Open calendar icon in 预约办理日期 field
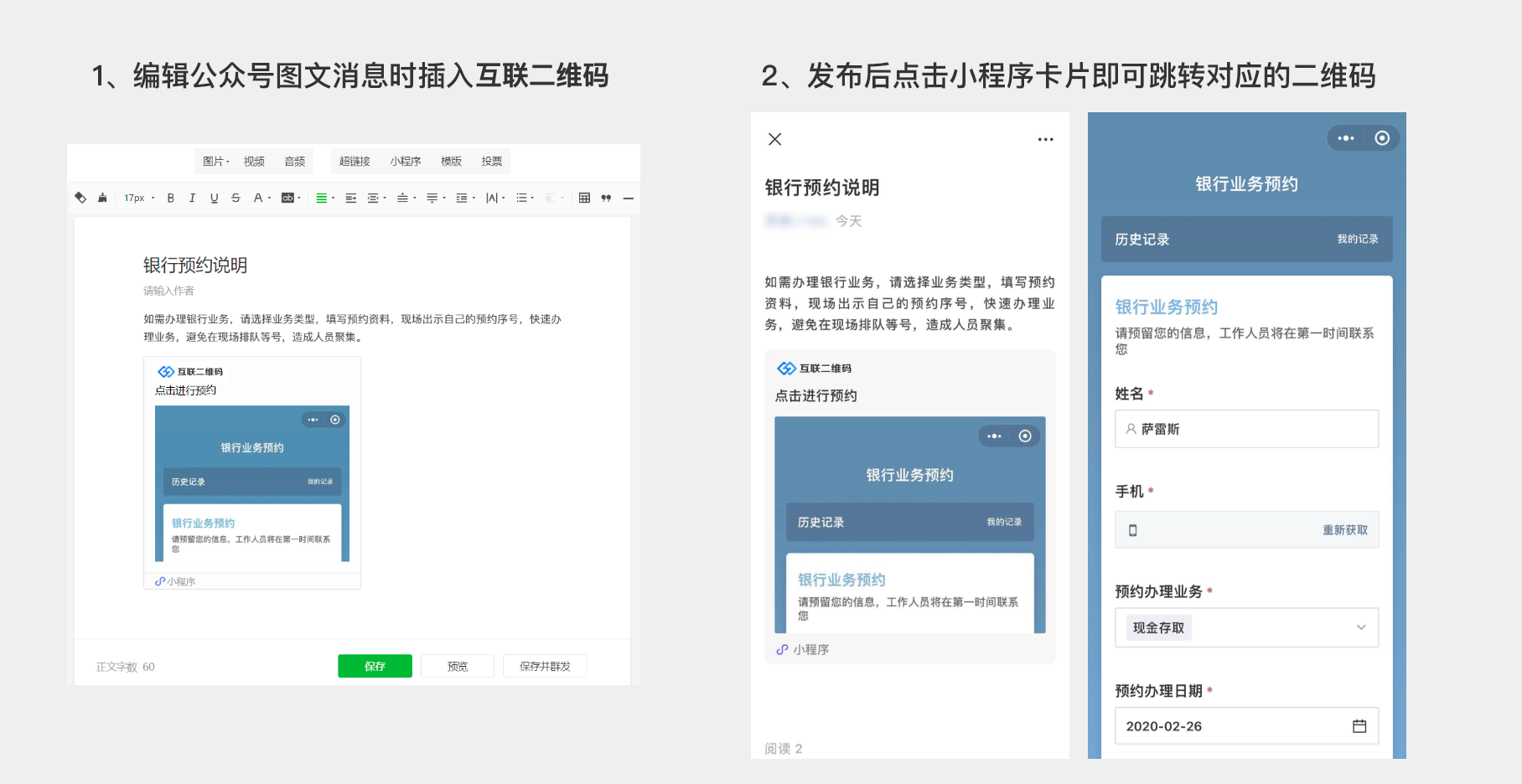 point(1359,726)
